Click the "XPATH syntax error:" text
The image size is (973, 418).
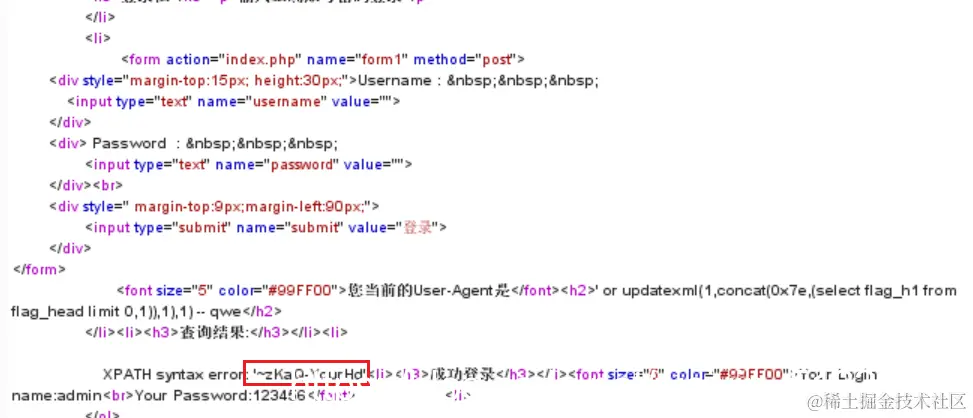pyautogui.click(x=176, y=374)
